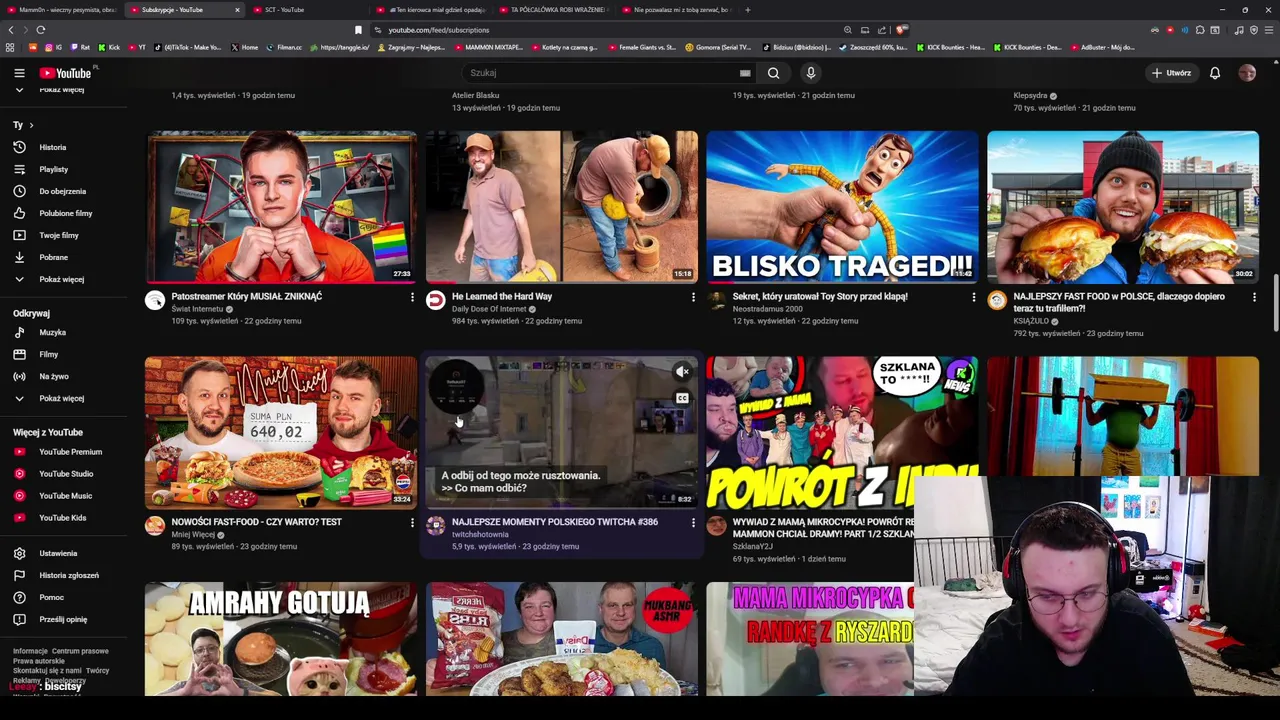Click Centrum prasowe footer link
Image resolution: width=1280 pixels, height=720 pixels.
pyautogui.click(x=80, y=651)
